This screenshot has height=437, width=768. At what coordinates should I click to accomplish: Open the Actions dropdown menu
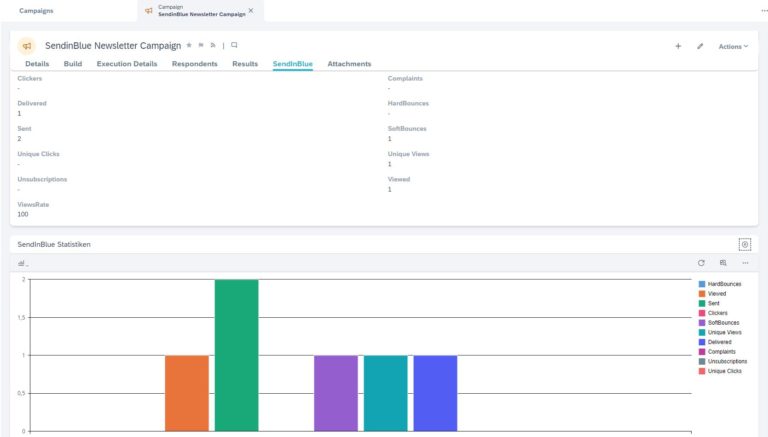pyautogui.click(x=733, y=47)
